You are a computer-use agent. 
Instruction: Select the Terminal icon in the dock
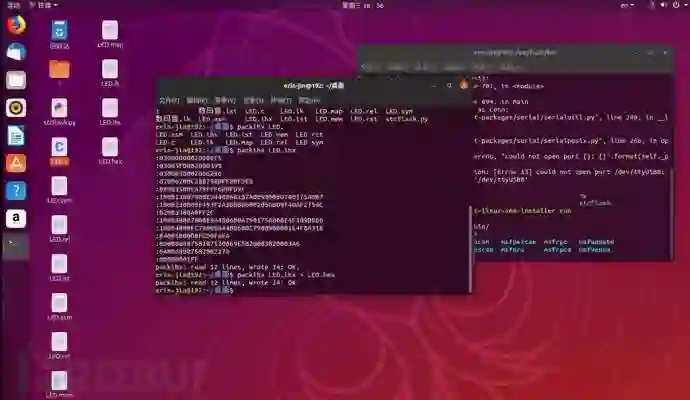(x=16, y=246)
